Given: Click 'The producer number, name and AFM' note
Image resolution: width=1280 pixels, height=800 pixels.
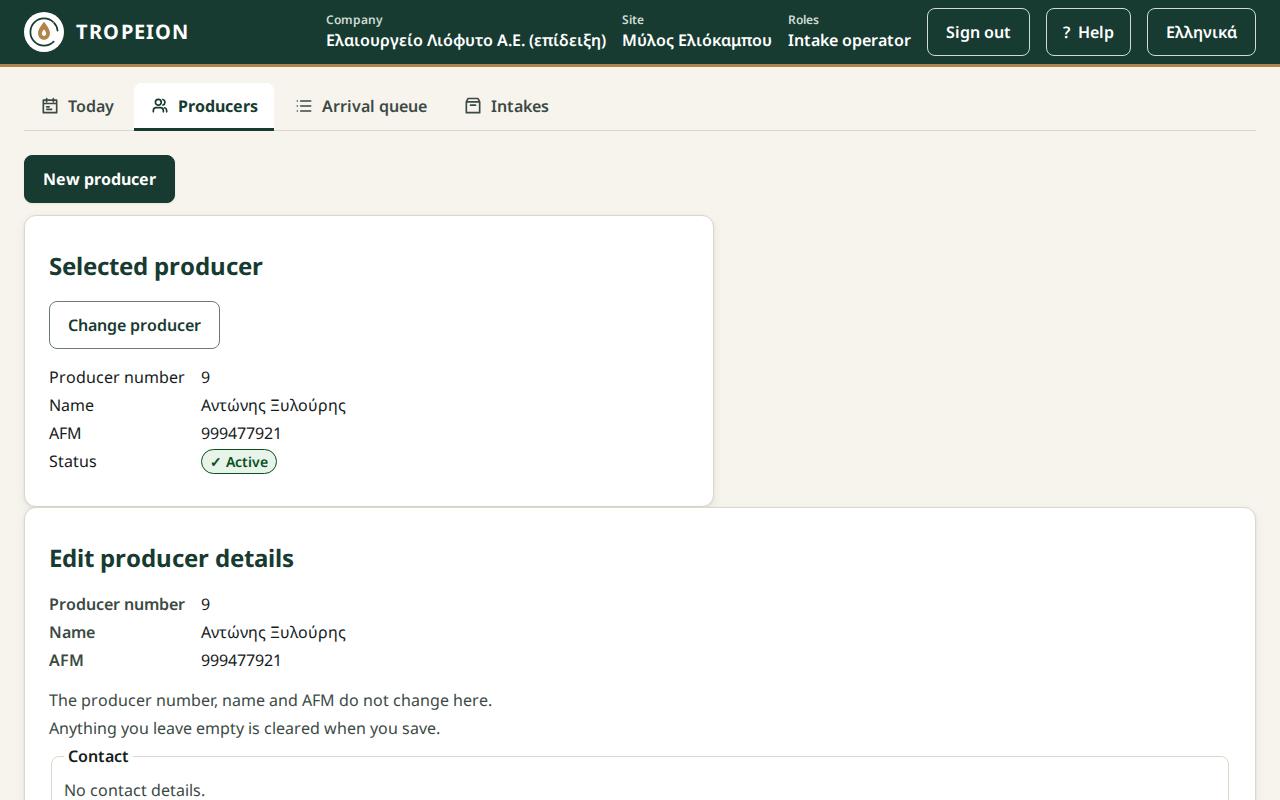Looking at the screenshot, I should coord(270,700).
